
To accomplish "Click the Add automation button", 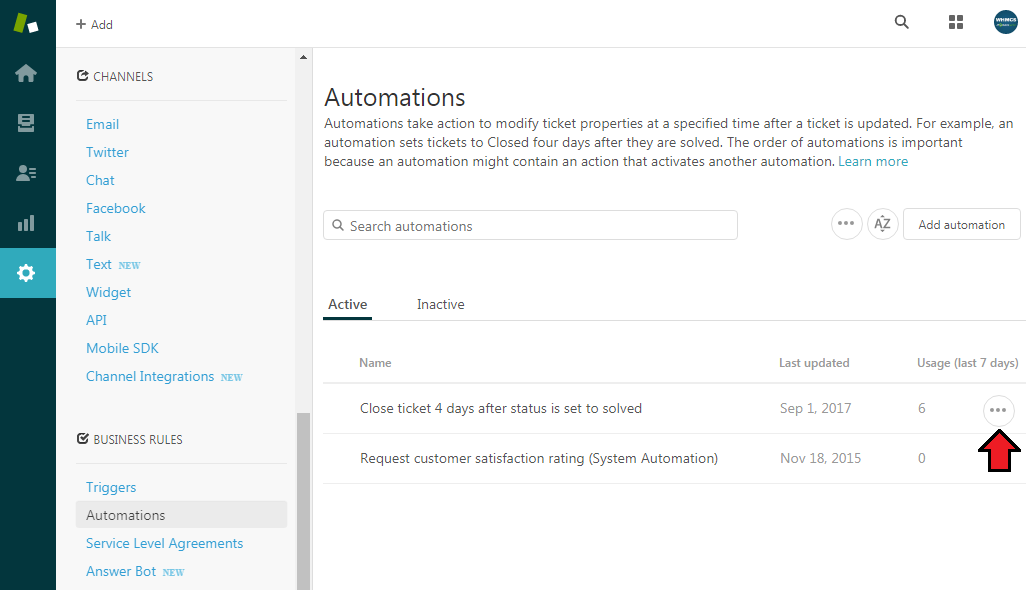I will click(x=961, y=224).
